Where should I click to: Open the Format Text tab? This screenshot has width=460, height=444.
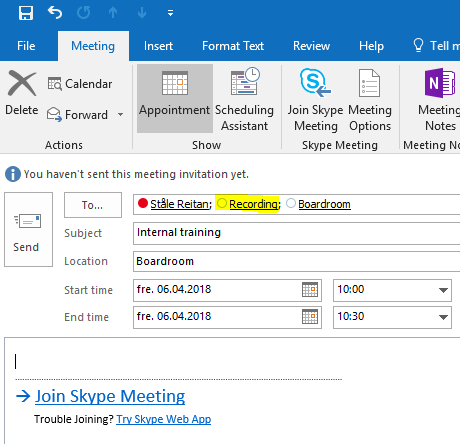[233, 46]
